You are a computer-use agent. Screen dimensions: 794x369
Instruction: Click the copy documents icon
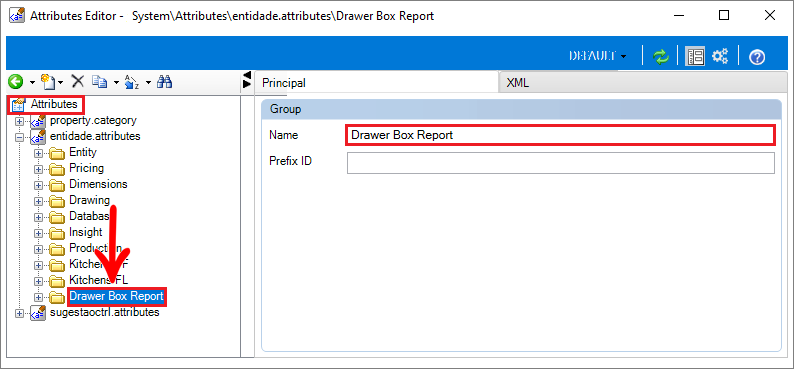[100, 81]
